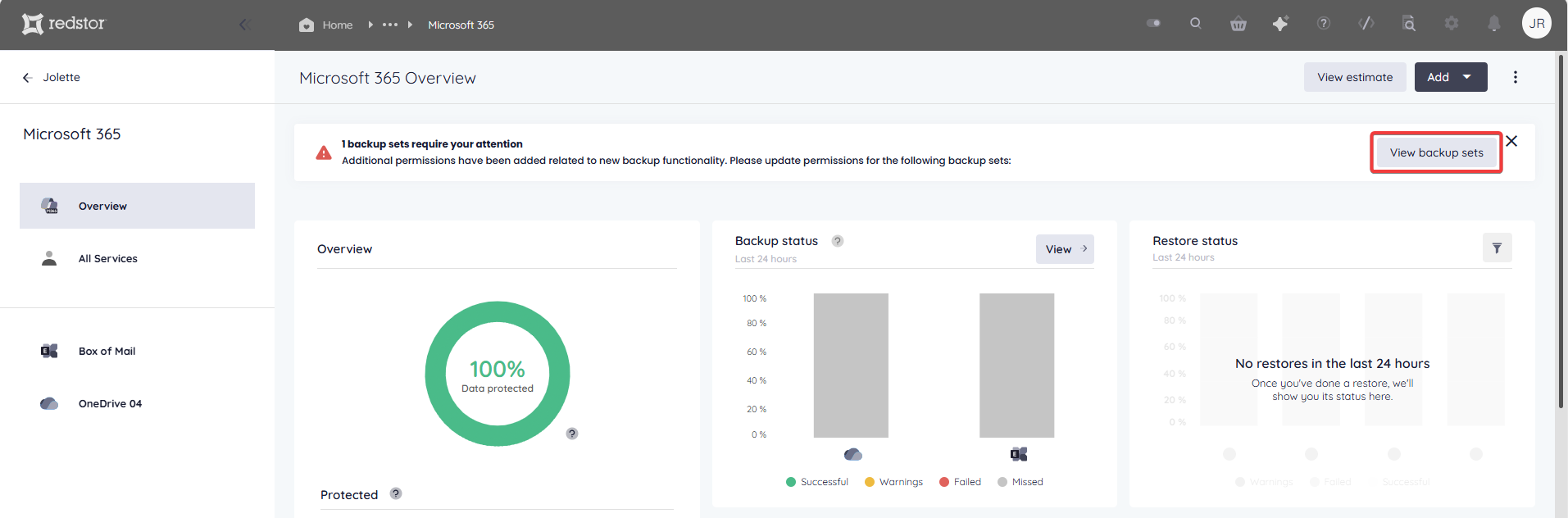This screenshot has height=518, width=1568.
Task: Open the AI sparkle icon
Action: pos(1280,24)
